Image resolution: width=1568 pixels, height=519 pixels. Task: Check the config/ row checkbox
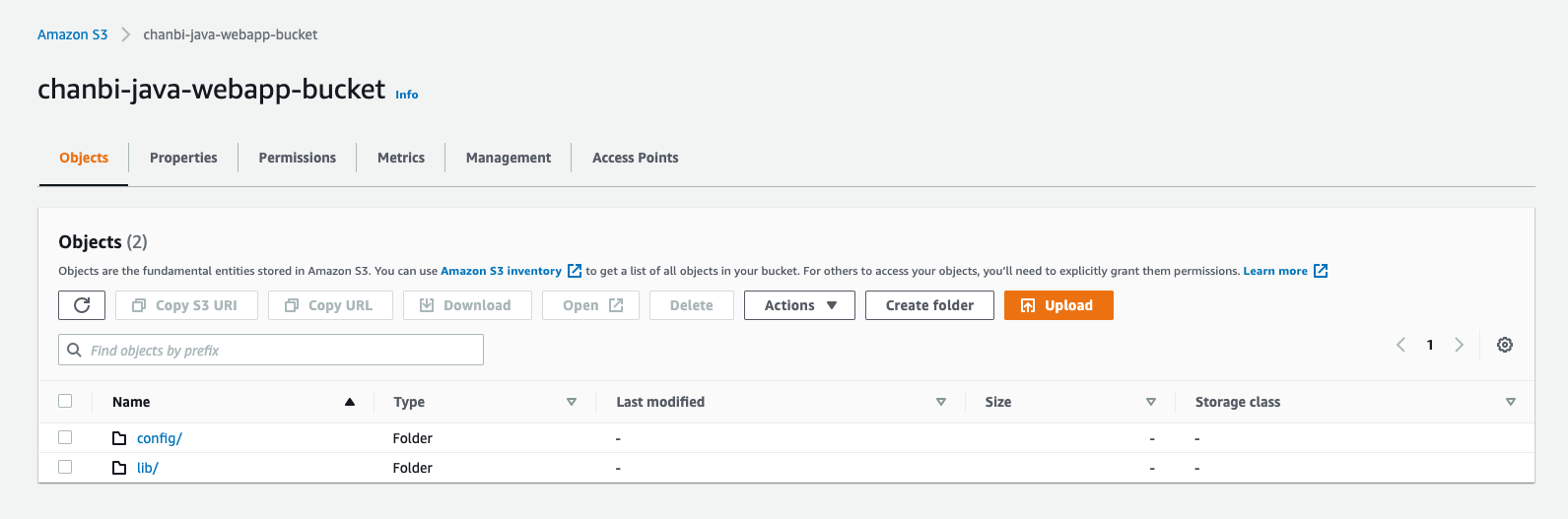coord(65,437)
